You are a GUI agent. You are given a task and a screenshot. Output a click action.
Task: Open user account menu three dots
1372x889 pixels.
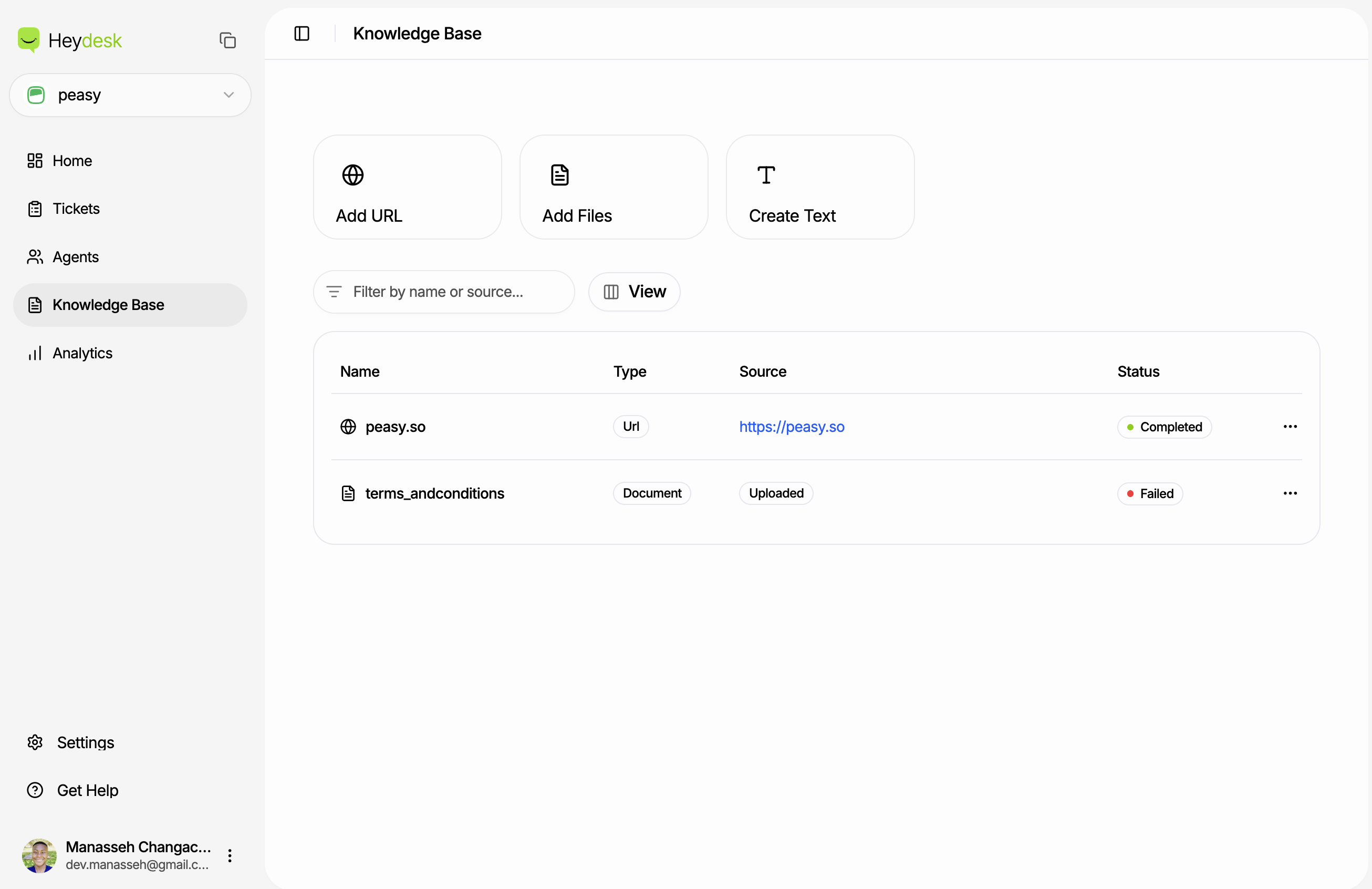230,855
